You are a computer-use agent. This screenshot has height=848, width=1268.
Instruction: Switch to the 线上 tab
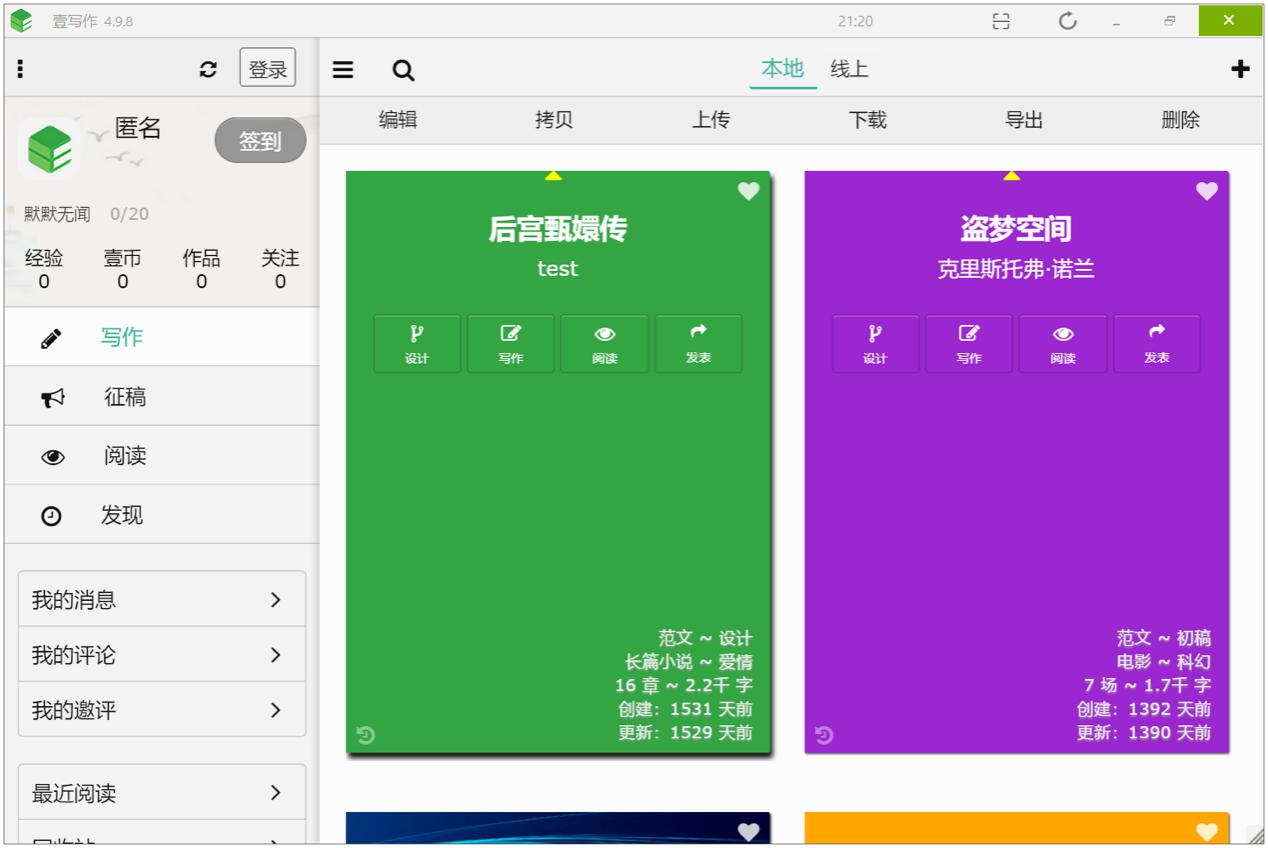849,69
